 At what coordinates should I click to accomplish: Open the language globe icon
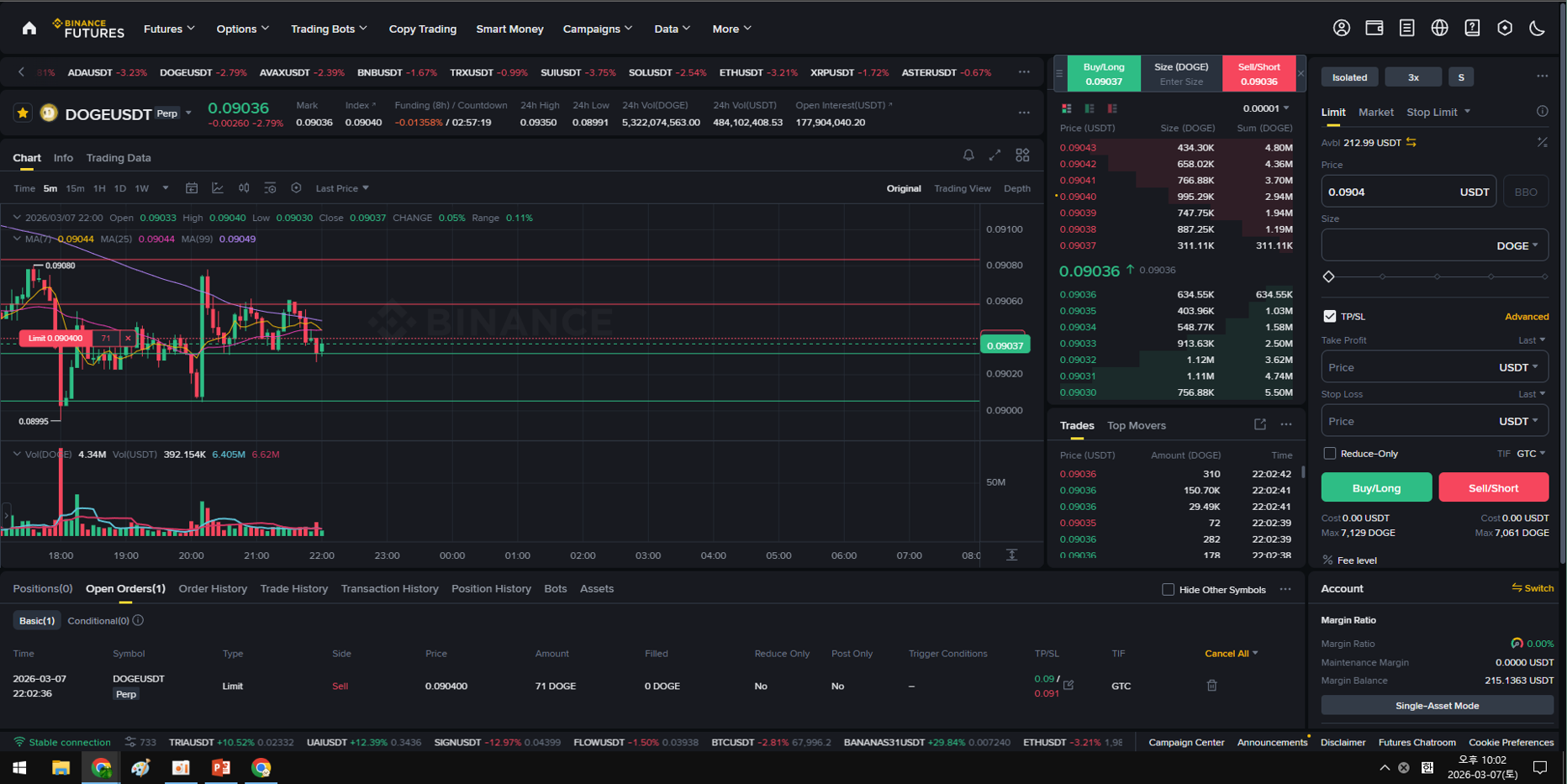pos(1440,28)
